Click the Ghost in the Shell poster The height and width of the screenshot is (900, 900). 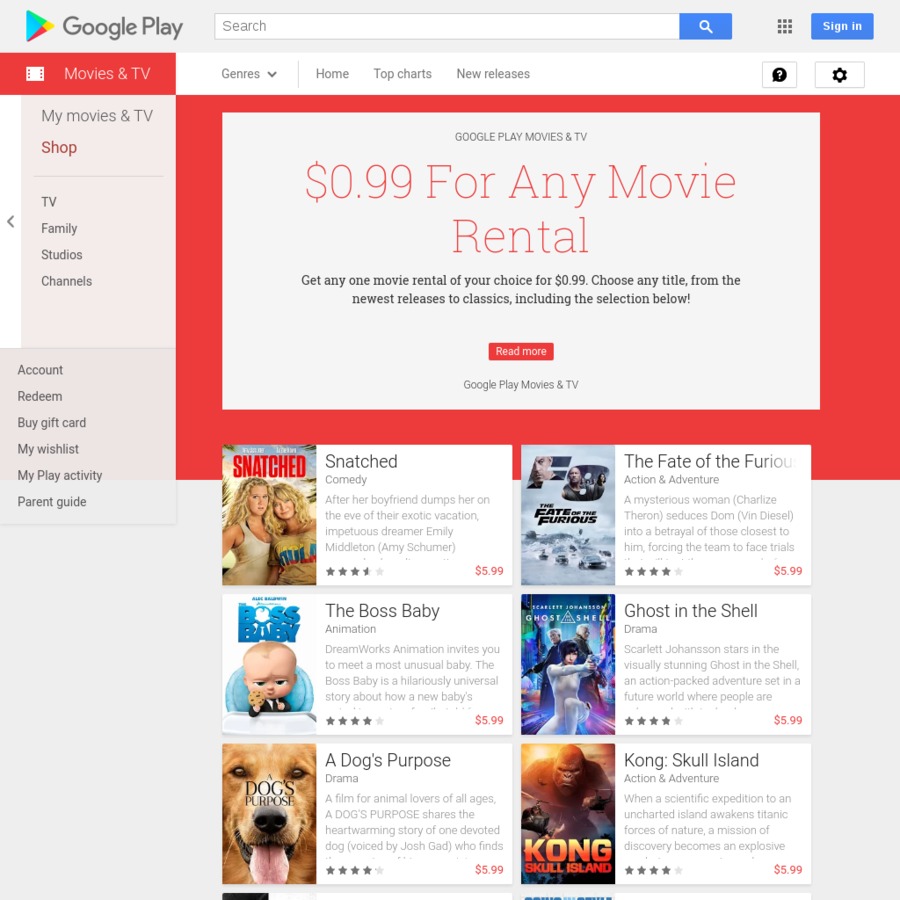coord(568,665)
